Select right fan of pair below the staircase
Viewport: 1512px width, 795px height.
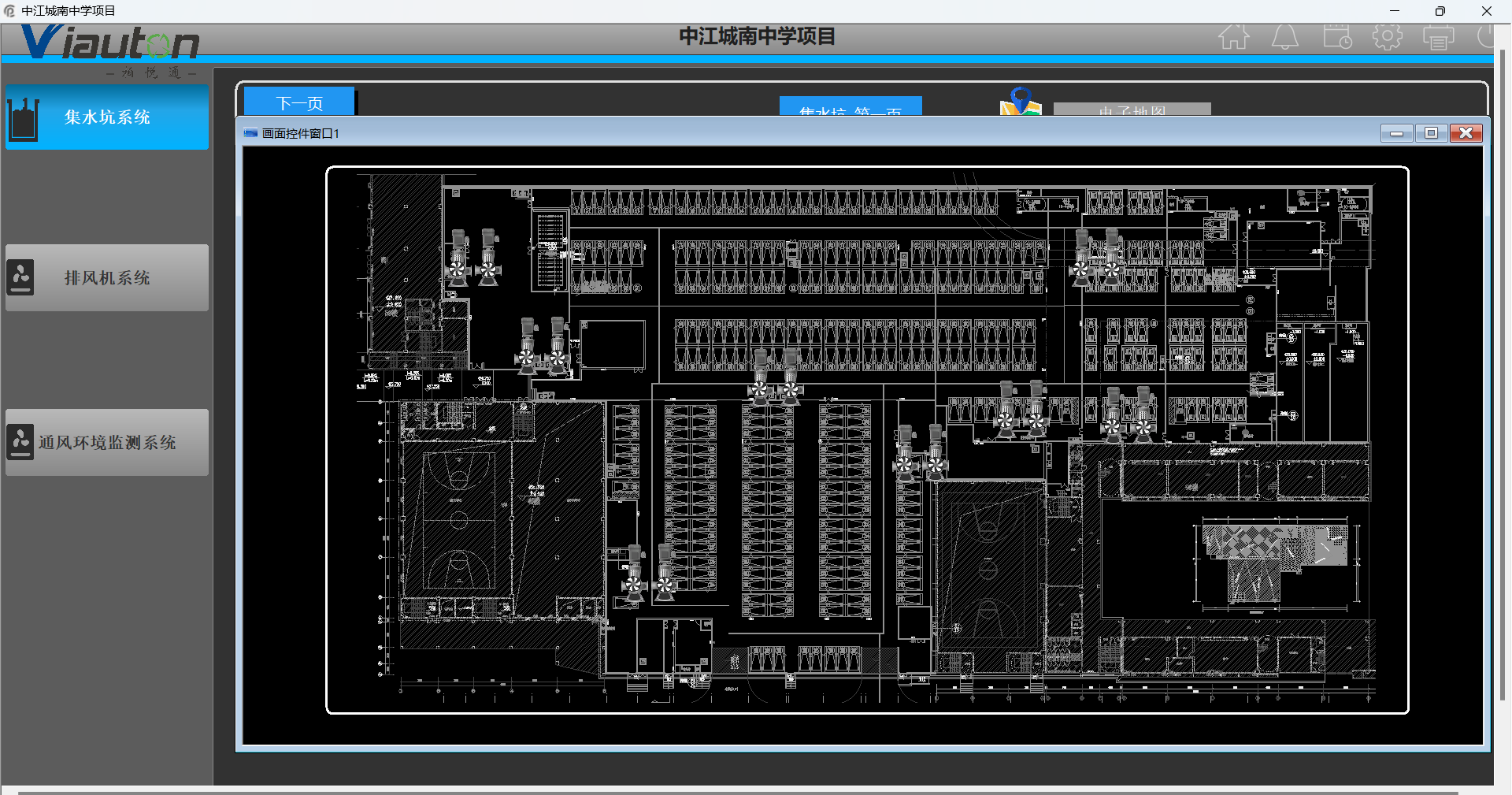[x=558, y=346]
